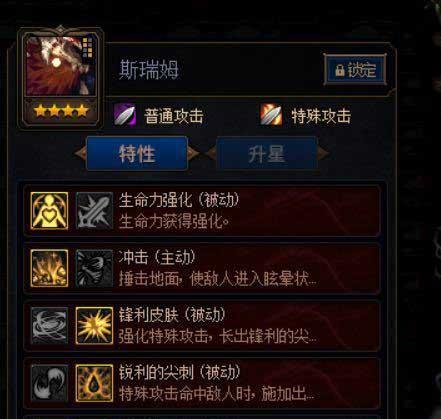Screen dimensions: 441x419
Task: Choose the gray masked face trait icon
Action: pyautogui.click(x=94, y=268)
